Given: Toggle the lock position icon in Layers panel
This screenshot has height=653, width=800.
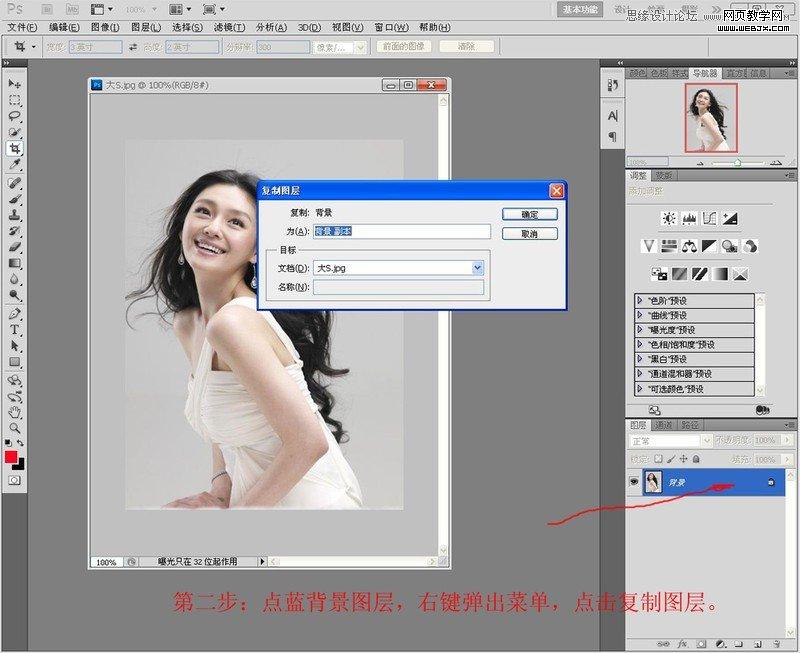Looking at the screenshot, I should [684, 457].
